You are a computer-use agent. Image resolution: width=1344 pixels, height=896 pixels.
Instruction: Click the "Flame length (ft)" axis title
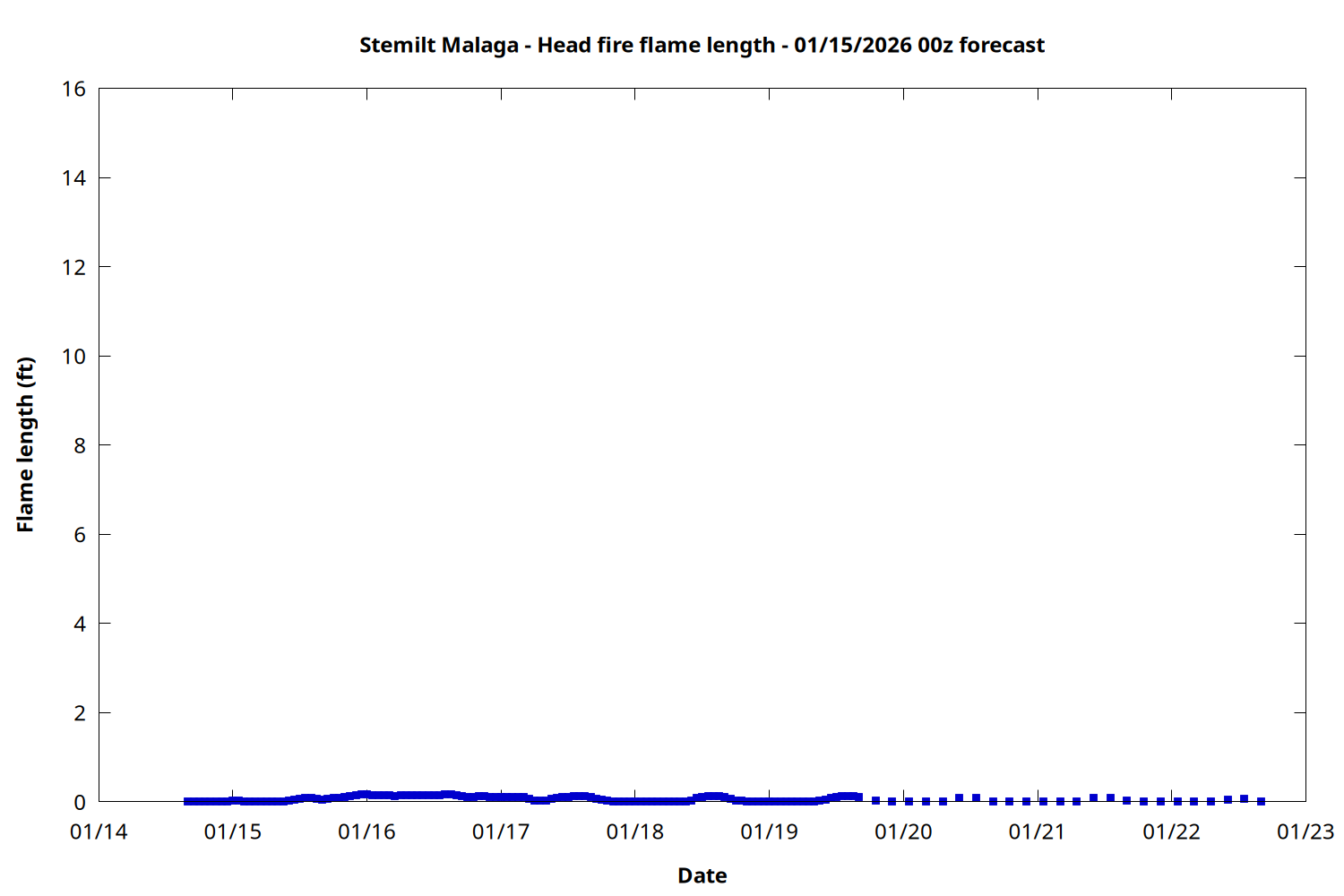(x=25, y=444)
